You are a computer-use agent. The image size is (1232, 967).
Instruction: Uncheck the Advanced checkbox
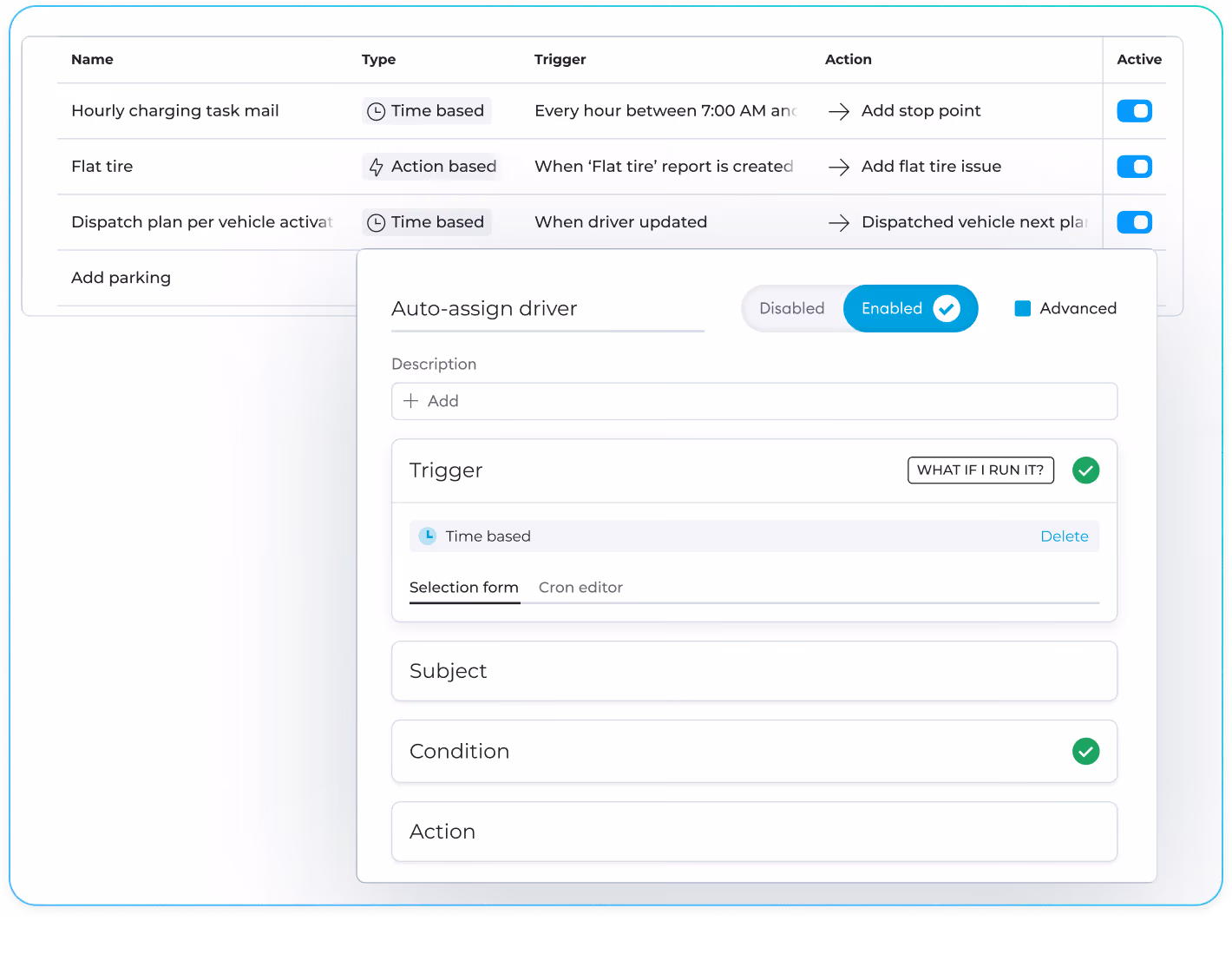[1023, 308]
